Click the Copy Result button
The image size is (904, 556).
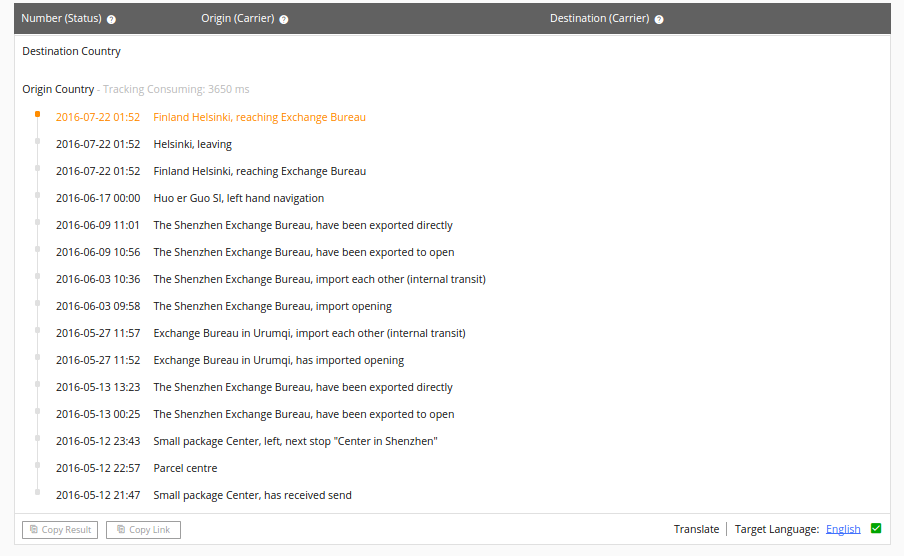click(x=60, y=530)
